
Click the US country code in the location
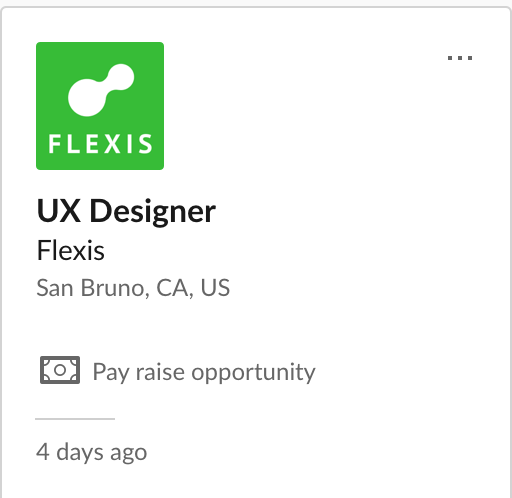click(215, 287)
